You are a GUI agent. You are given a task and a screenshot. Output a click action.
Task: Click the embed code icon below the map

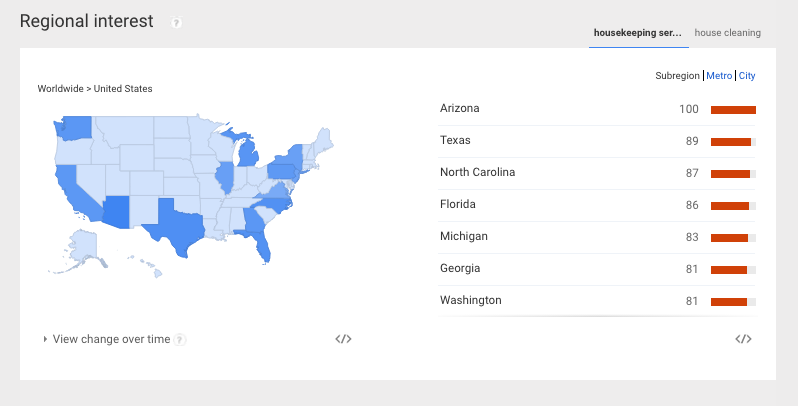[343, 339]
